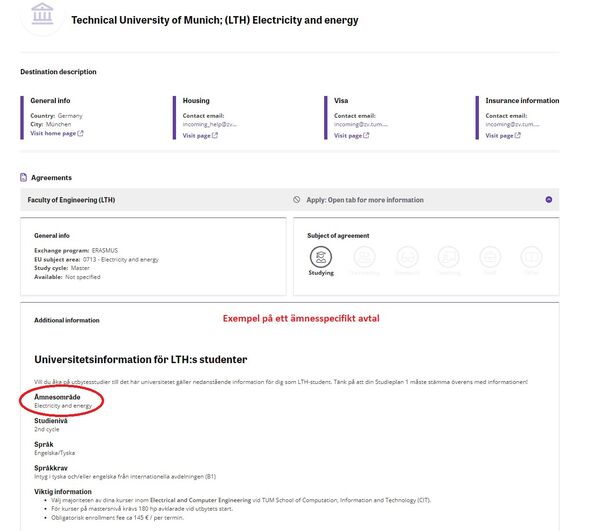Click the faded second subject icon
The width and height of the screenshot is (600, 531).
point(364,258)
